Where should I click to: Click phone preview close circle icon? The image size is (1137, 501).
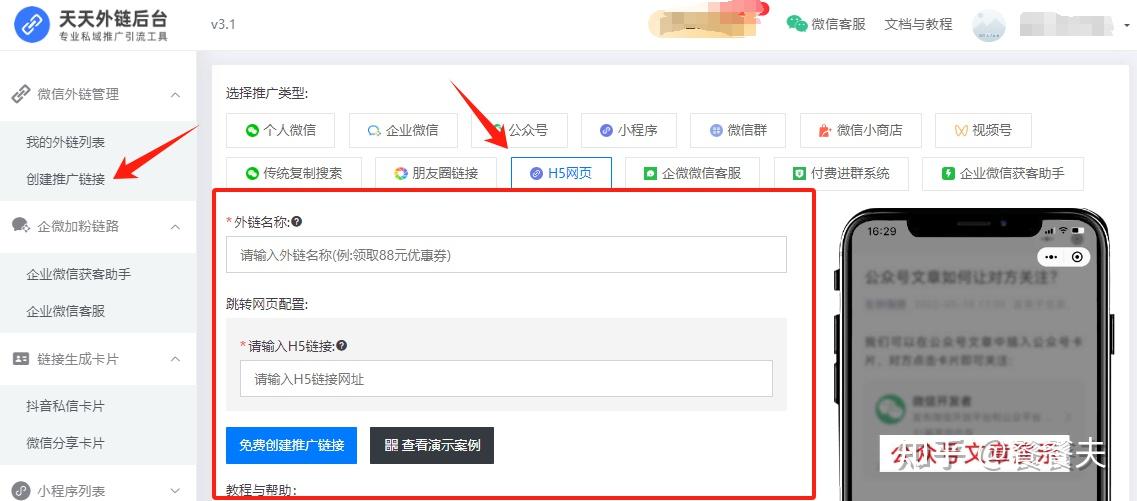coord(1077,257)
